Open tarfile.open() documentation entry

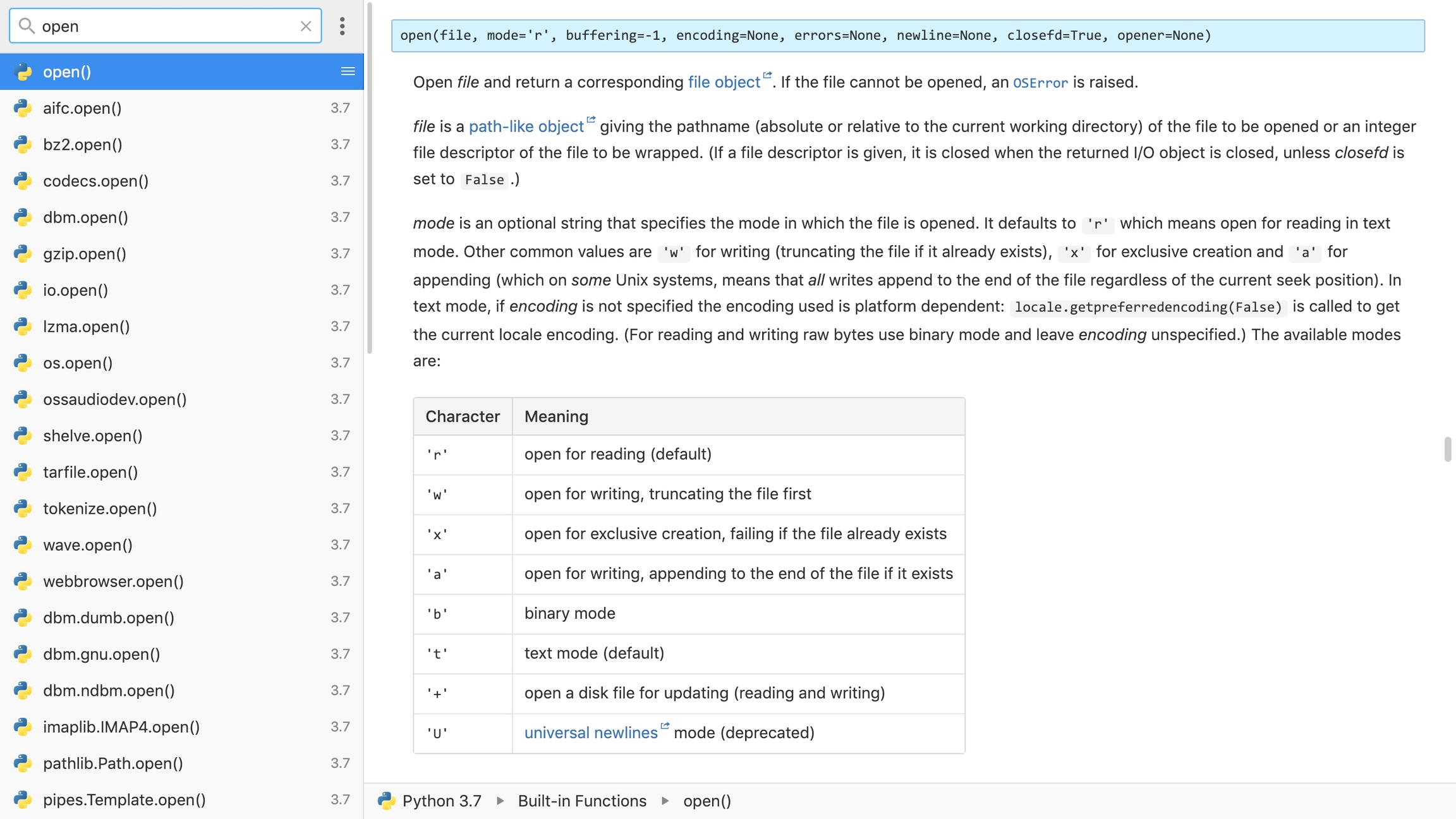90,472
